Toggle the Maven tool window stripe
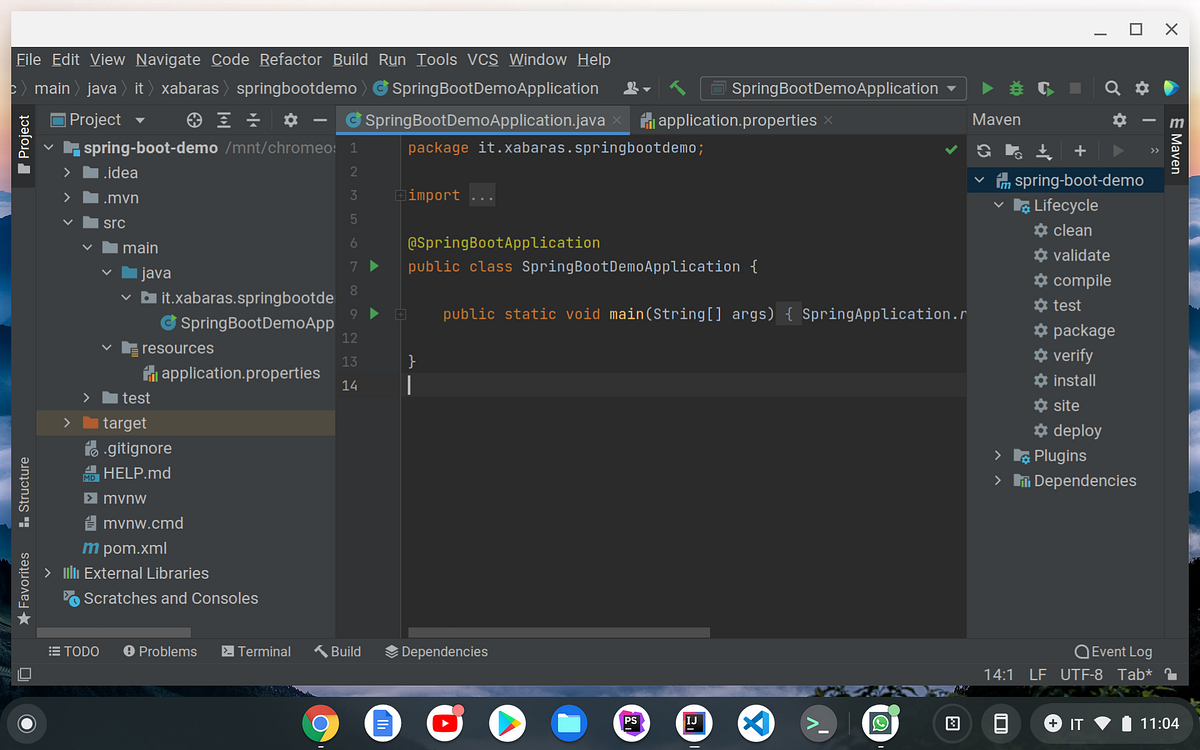Image resolution: width=1200 pixels, height=750 pixels. coord(1176,146)
